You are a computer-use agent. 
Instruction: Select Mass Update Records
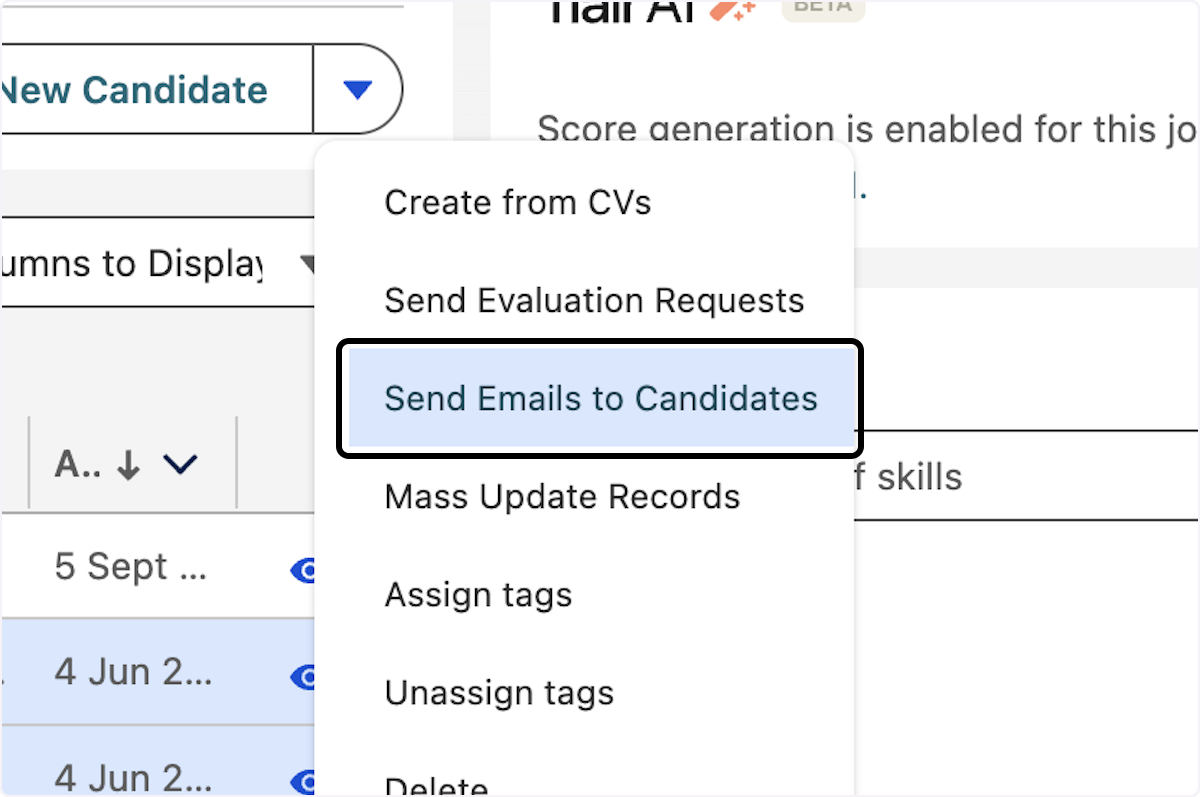(562, 496)
